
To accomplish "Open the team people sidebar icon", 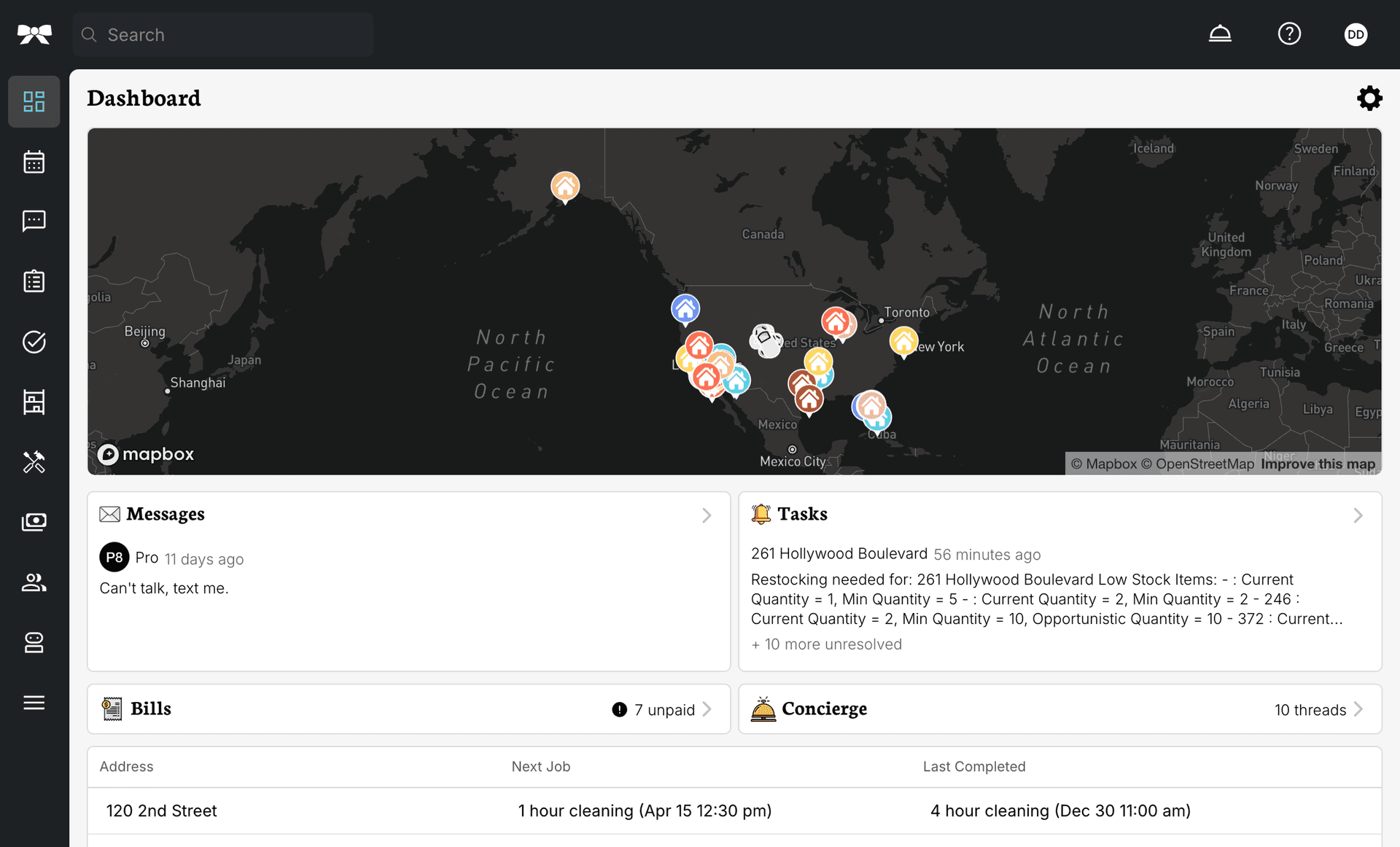I will [34, 582].
